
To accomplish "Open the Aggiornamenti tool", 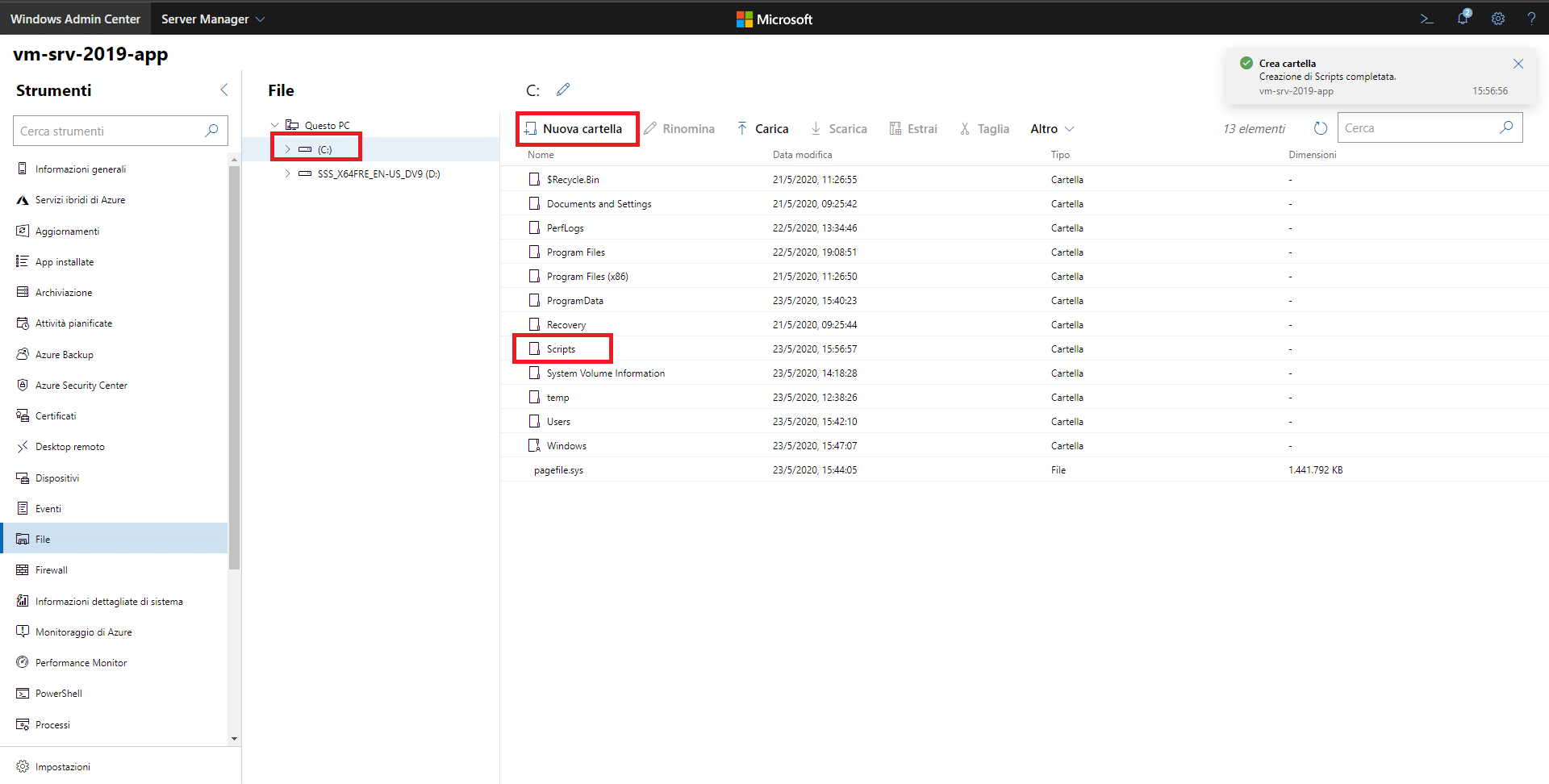I will 114,231.
